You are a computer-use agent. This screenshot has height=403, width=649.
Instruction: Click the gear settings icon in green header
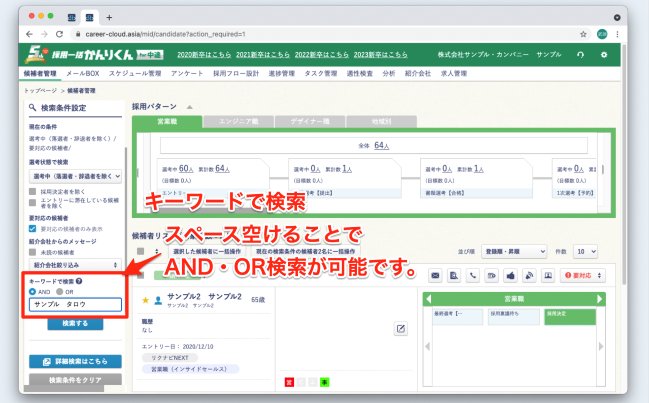pos(604,55)
